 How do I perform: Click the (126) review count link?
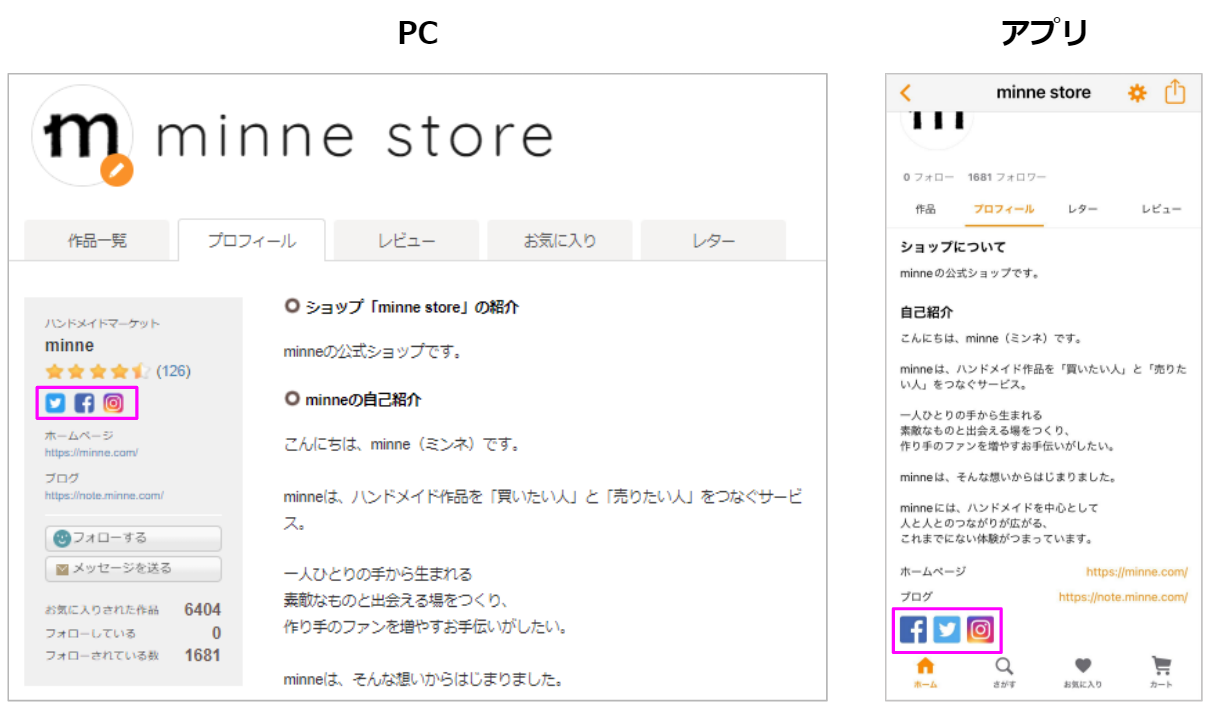pyautogui.click(x=173, y=371)
